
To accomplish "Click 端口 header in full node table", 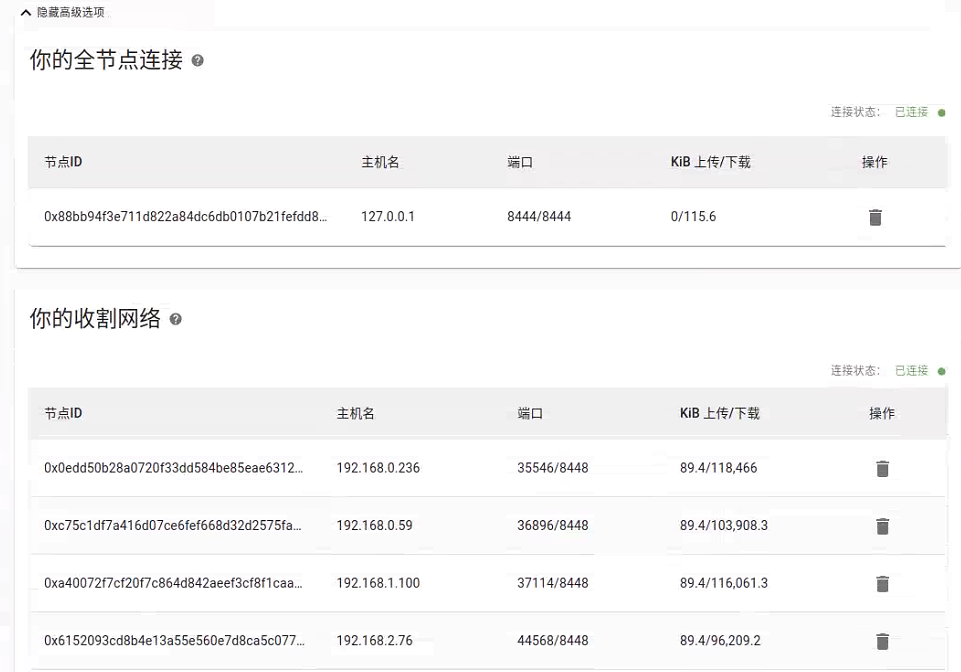I will [x=520, y=162].
